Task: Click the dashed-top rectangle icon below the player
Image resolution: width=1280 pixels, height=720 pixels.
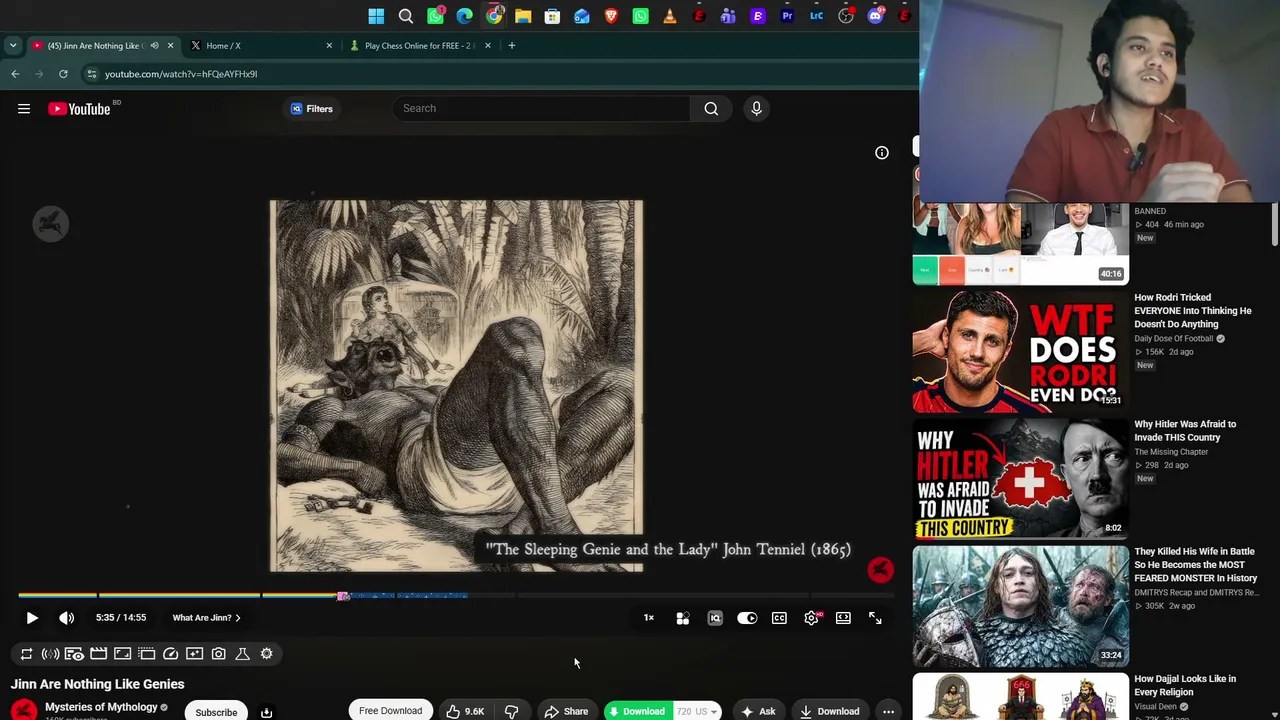Action: (x=146, y=654)
